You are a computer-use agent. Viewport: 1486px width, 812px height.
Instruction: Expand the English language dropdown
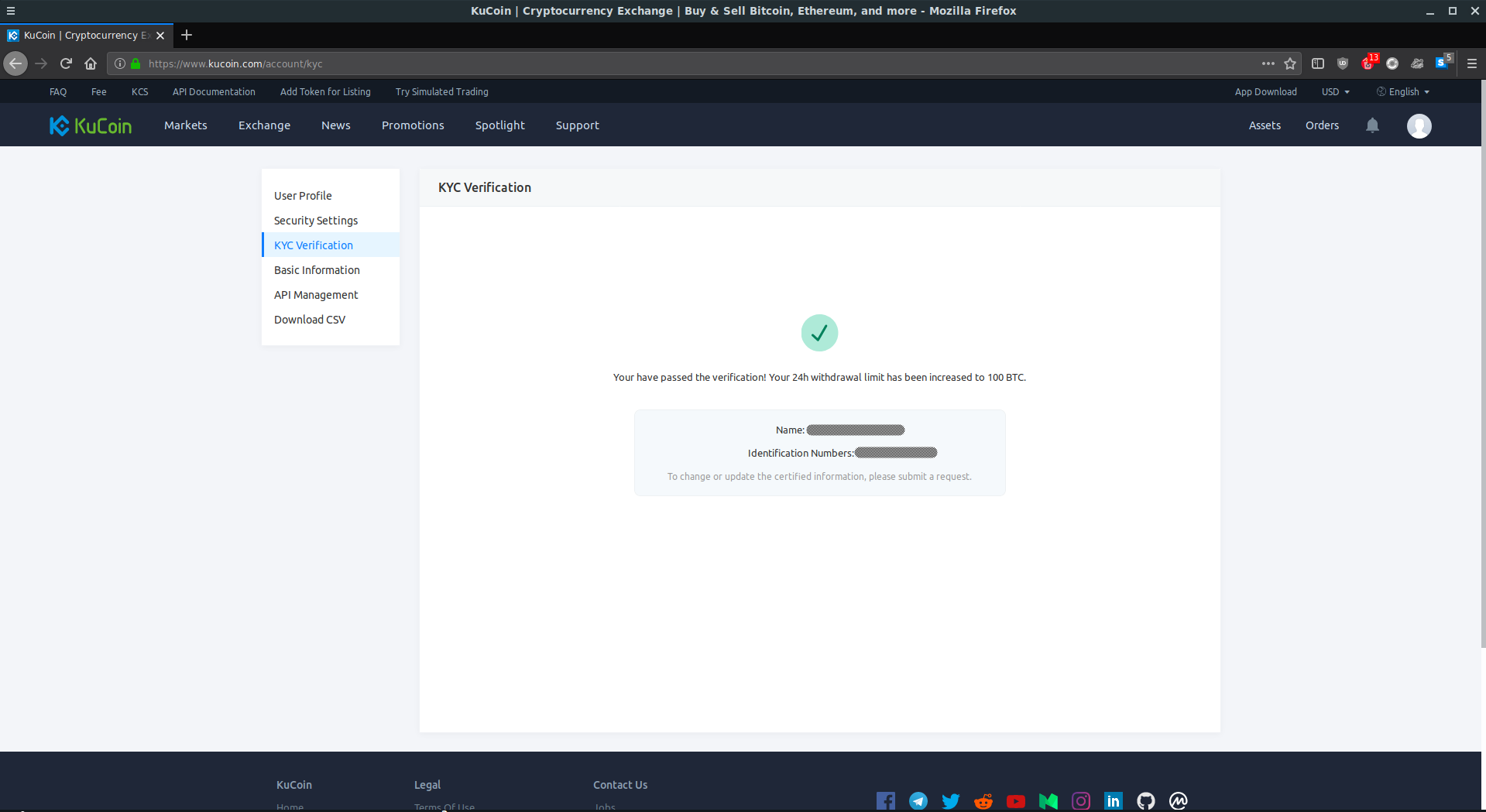pos(1403,91)
